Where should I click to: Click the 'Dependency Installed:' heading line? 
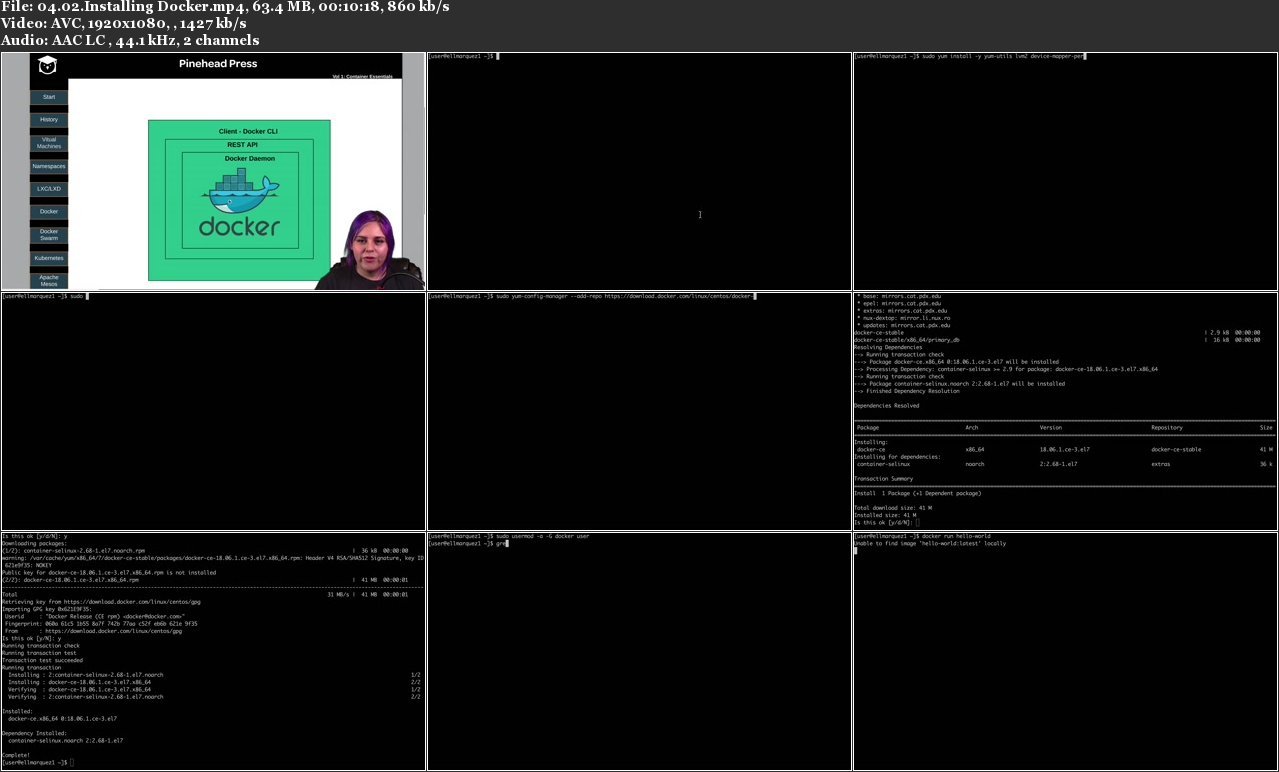34,733
